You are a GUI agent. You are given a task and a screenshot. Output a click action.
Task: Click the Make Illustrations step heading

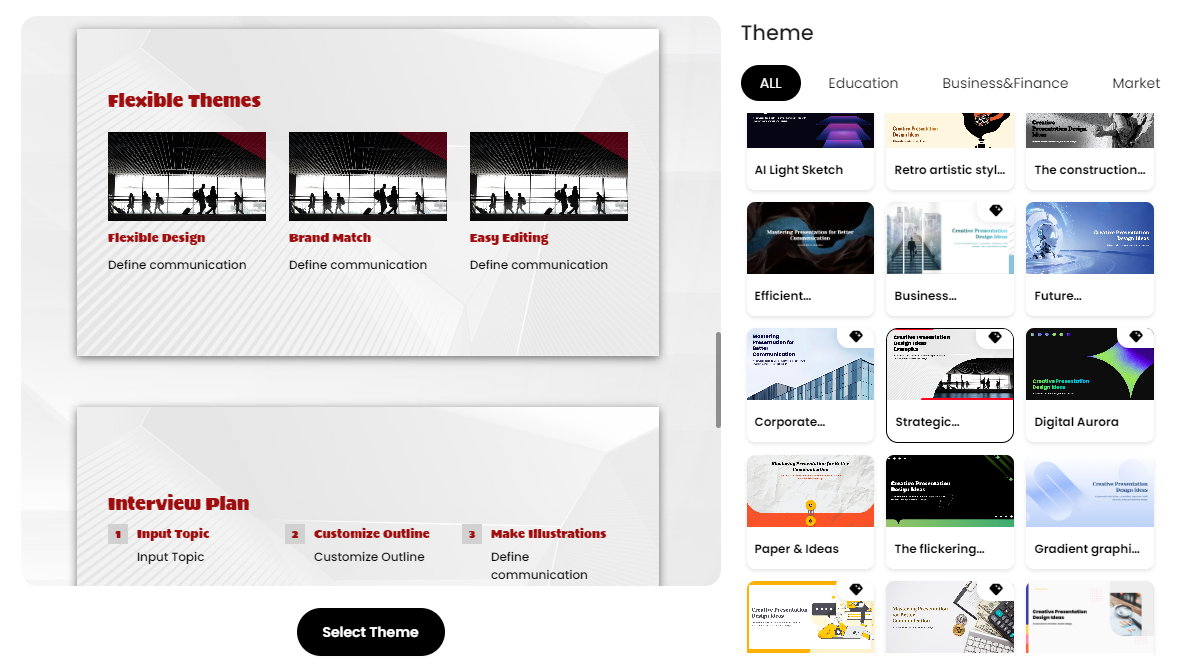(x=548, y=534)
